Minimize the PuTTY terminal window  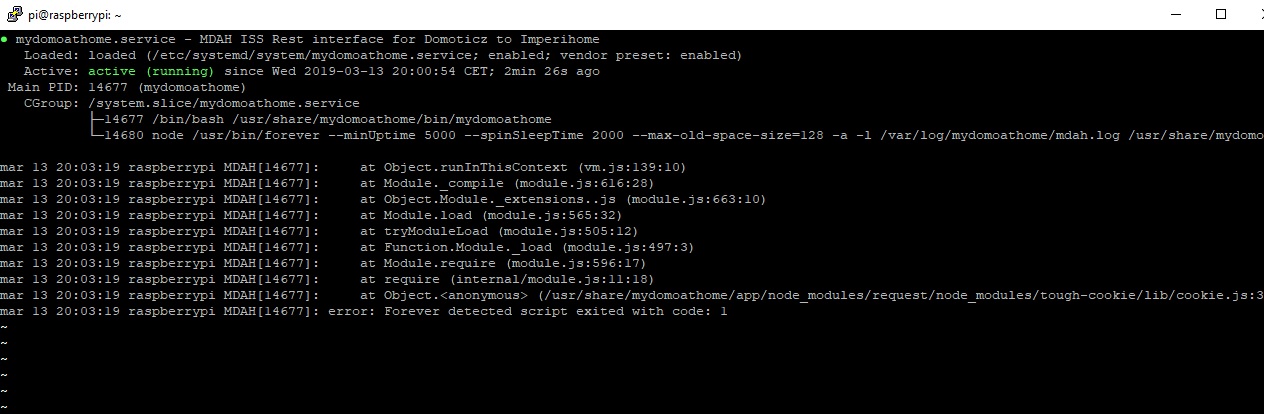click(x=1173, y=15)
